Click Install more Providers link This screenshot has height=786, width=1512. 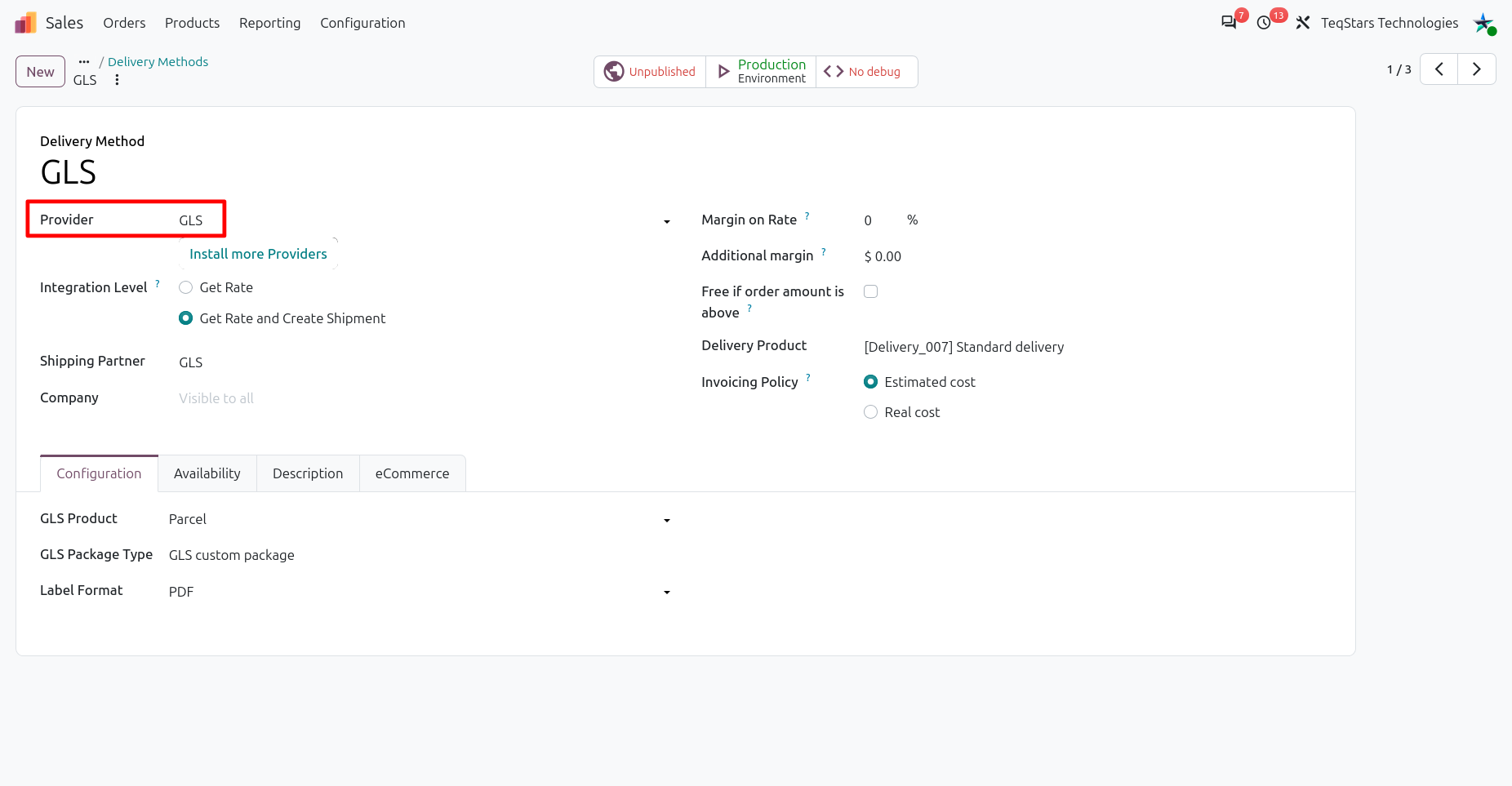[258, 254]
